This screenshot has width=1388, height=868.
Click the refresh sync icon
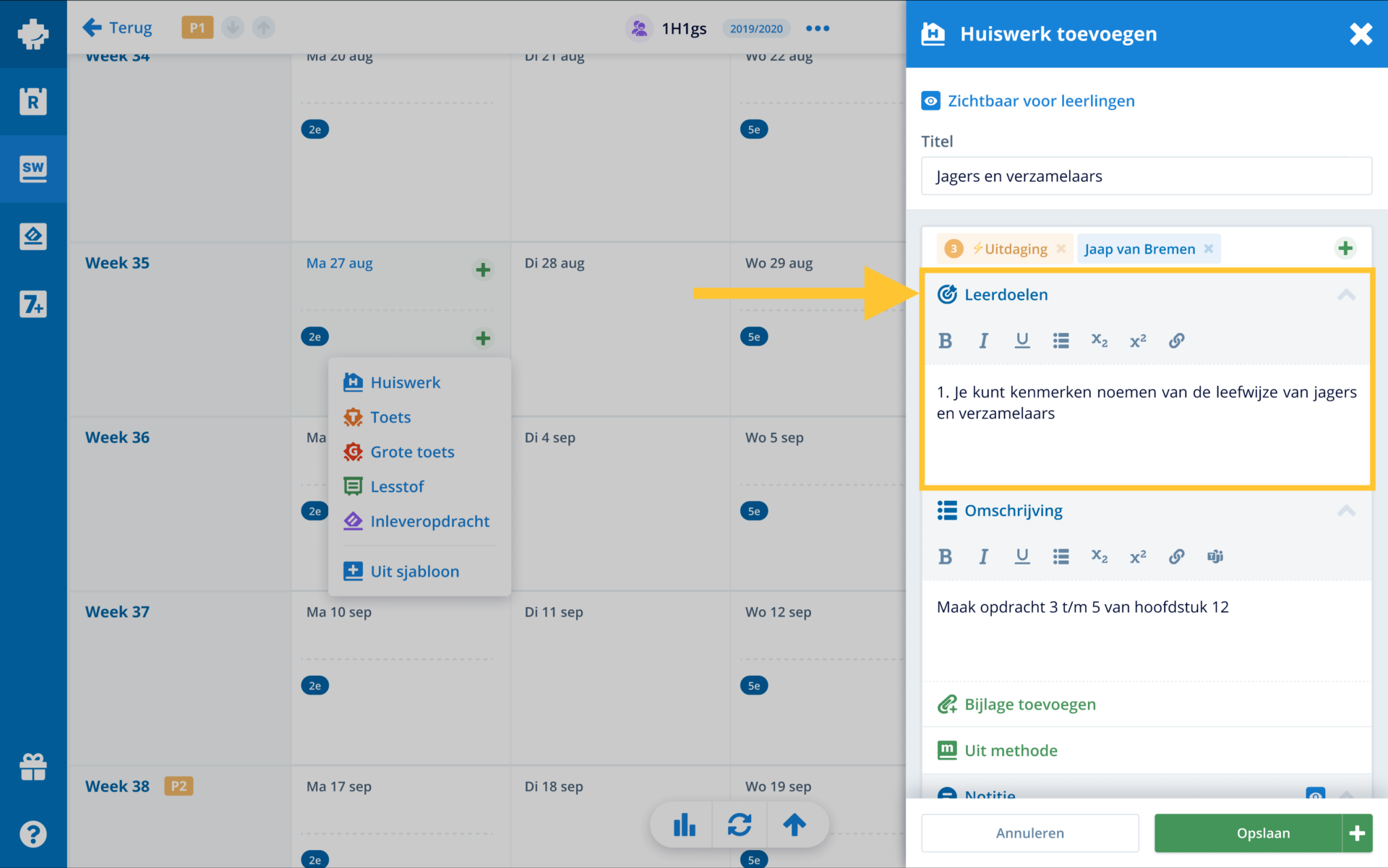tap(739, 825)
